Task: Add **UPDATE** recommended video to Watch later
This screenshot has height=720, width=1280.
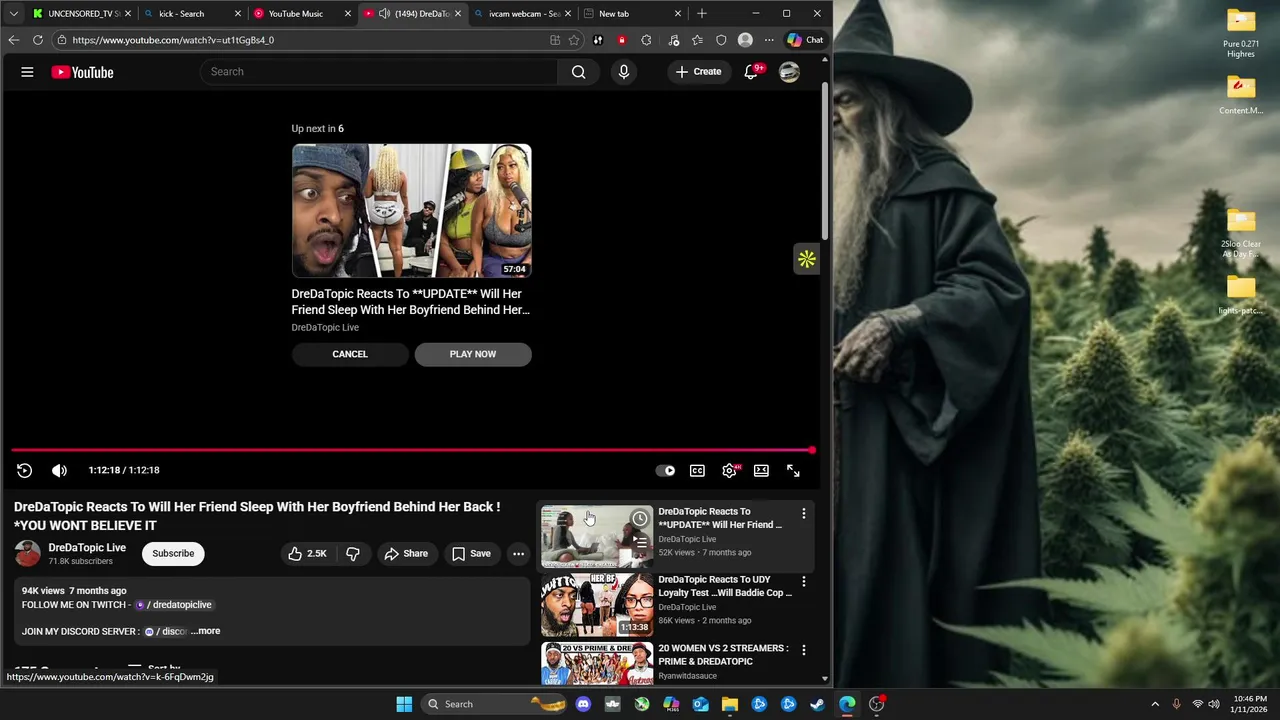Action: [x=640, y=519]
